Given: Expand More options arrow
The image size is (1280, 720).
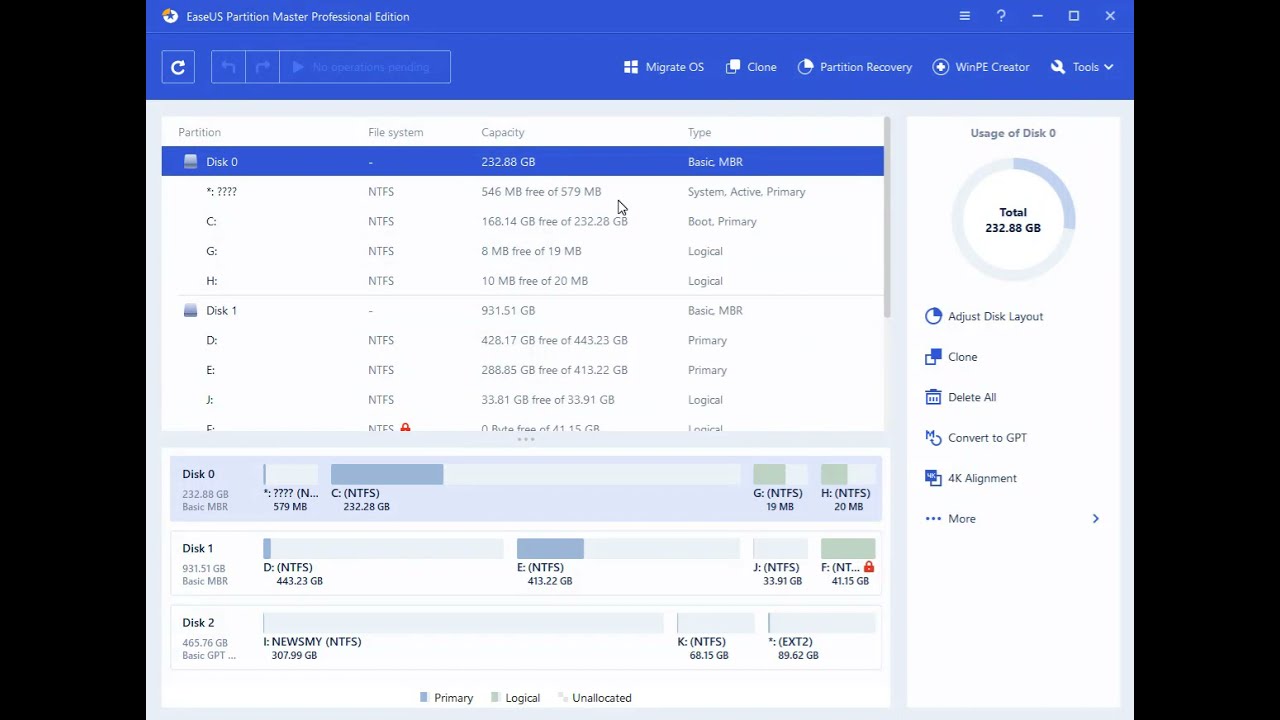Looking at the screenshot, I should pyautogui.click(x=1095, y=518).
